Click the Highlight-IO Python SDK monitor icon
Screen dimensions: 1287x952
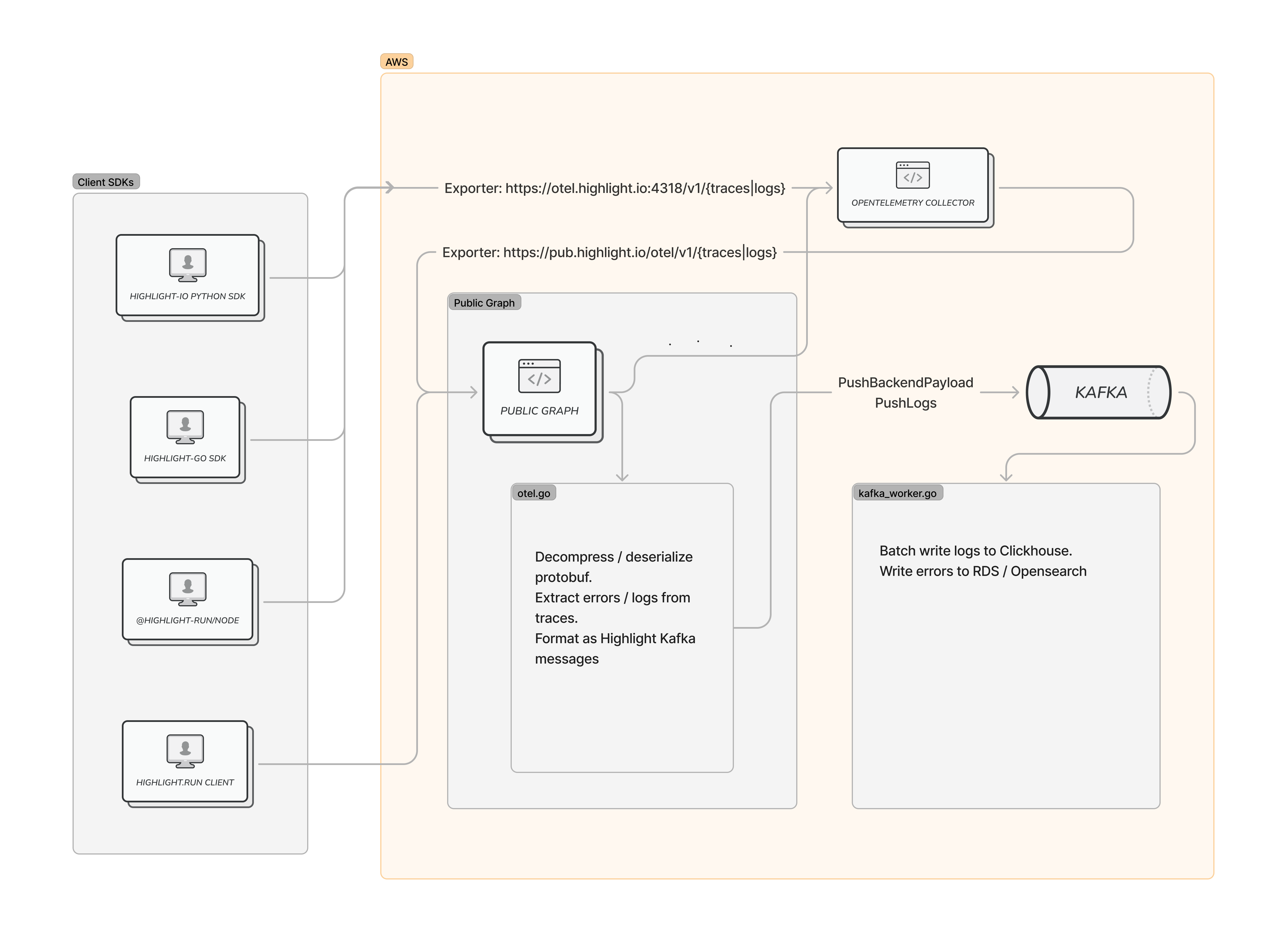(x=187, y=265)
